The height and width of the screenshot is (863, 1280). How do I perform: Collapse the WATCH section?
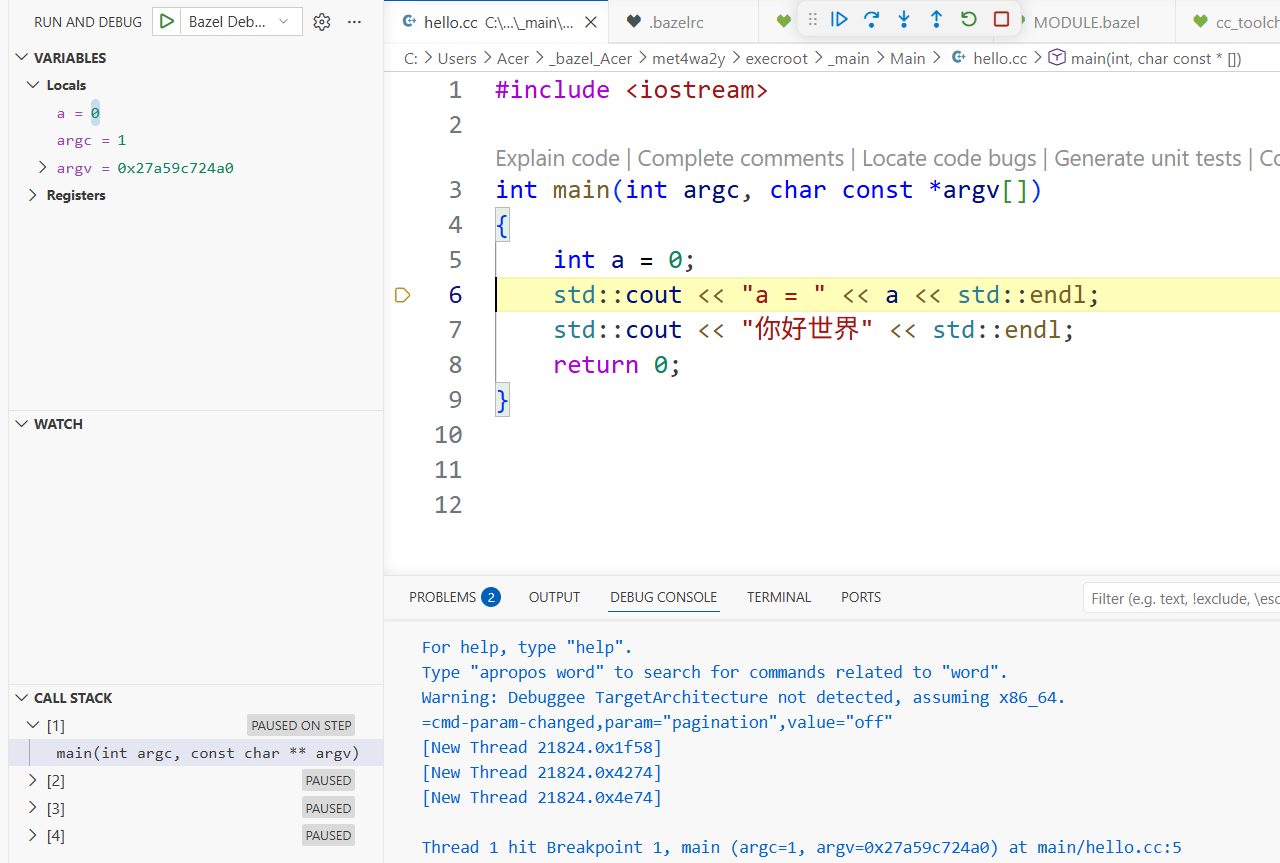tap(22, 424)
